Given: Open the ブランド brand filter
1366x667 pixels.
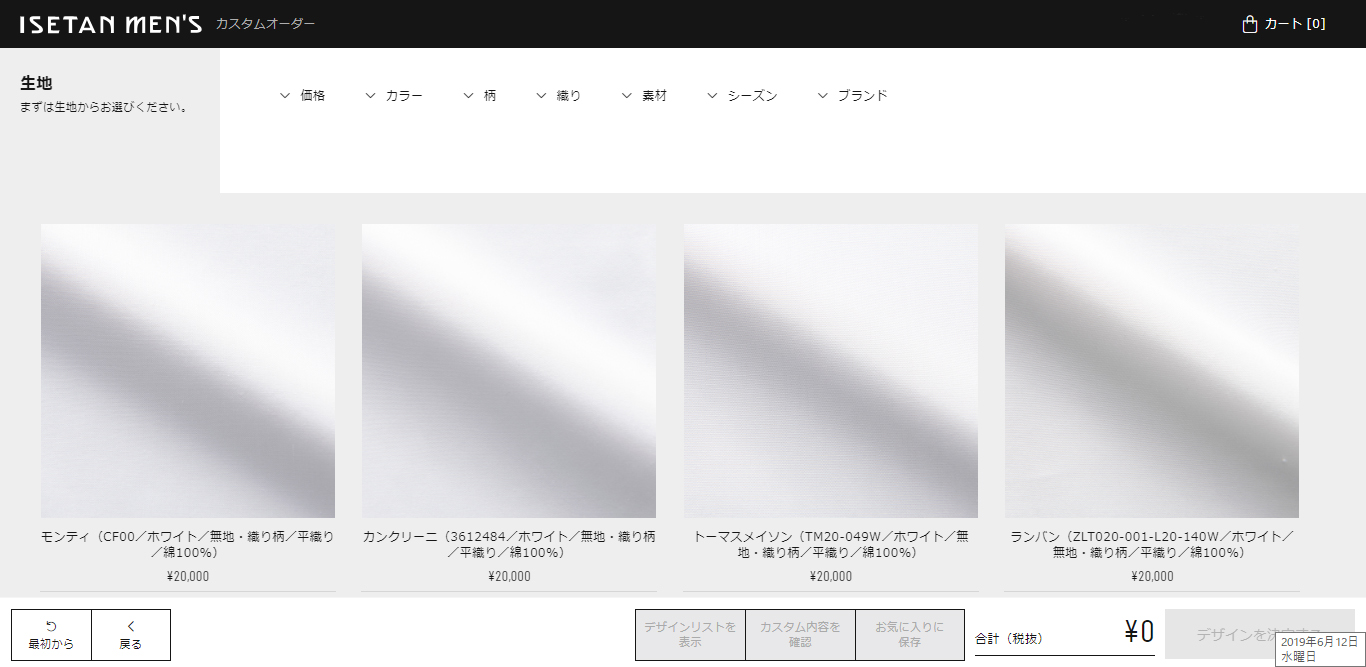Looking at the screenshot, I should pos(852,96).
